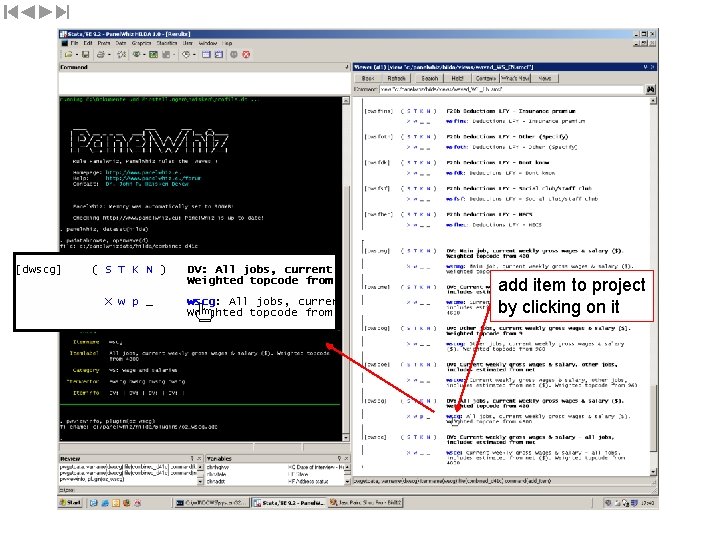Click the green Results window toolbar icon
Viewport: 720px width, 540px height.
tap(153, 55)
